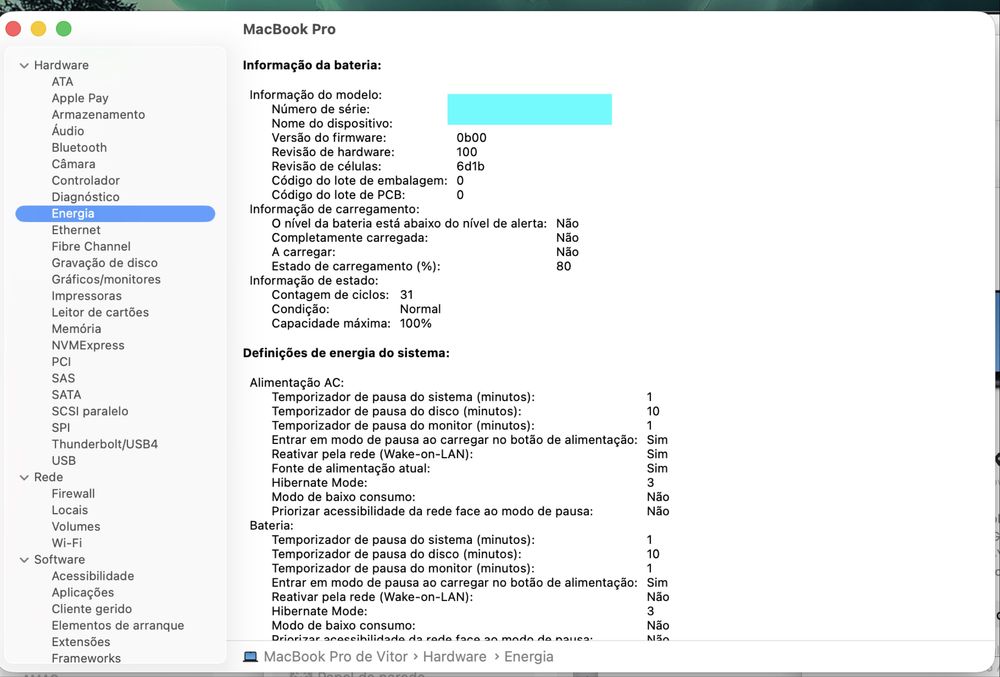Click Hardware in the bottom path bar
The width and height of the screenshot is (1000, 677).
(x=455, y=657)
